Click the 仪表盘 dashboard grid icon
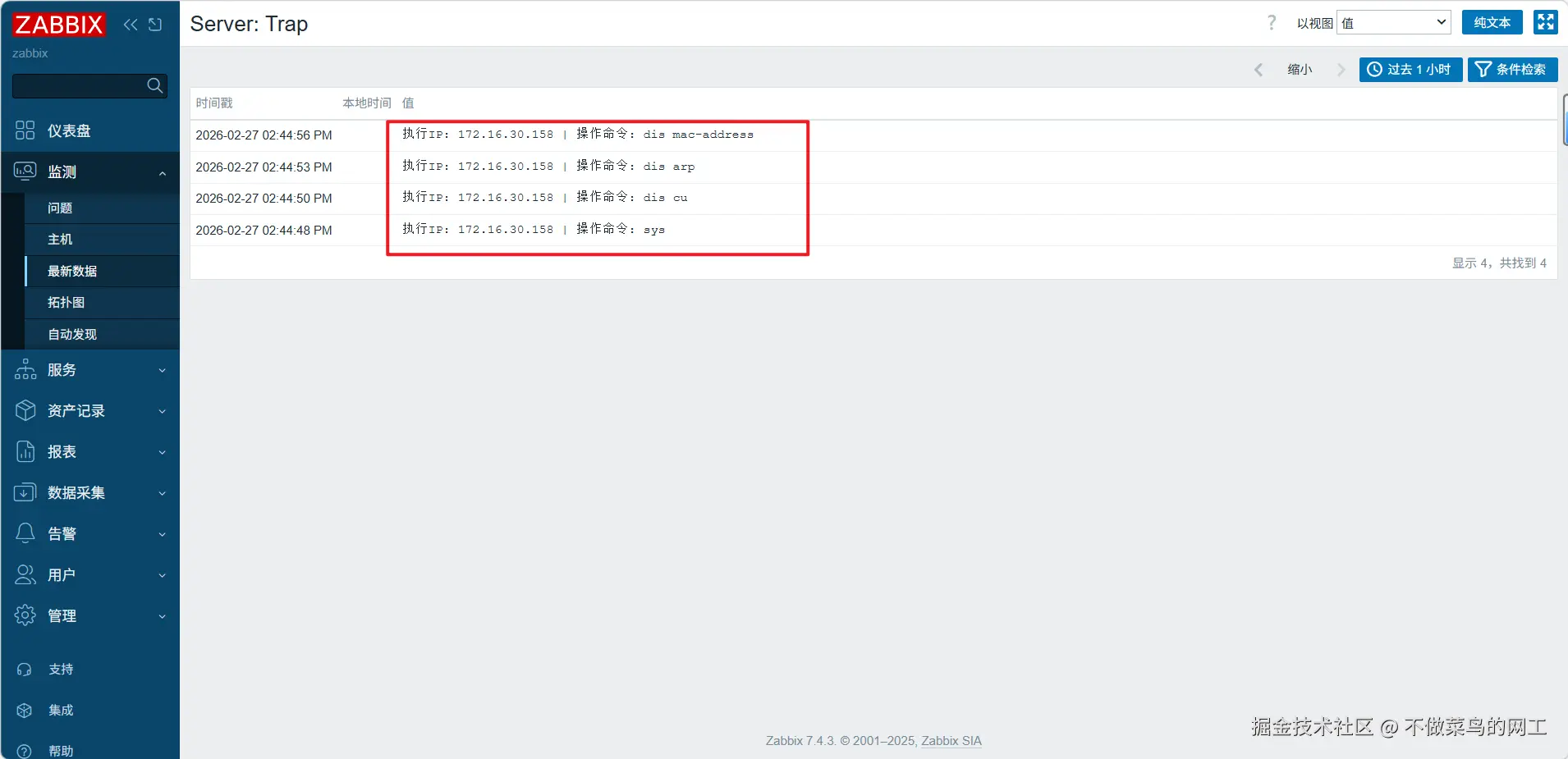Screen dimensions: 1568x759 [x=25, y=130]
